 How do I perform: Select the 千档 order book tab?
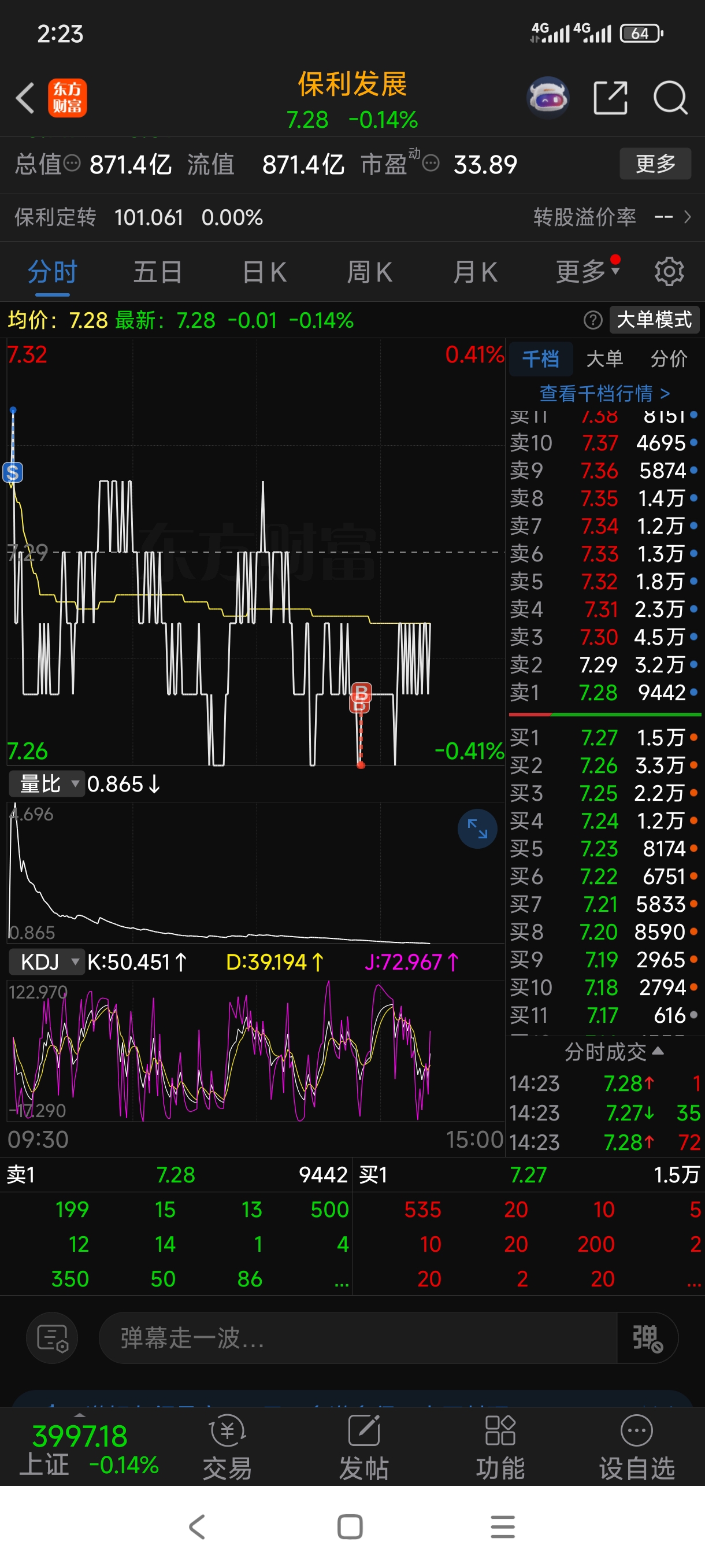[540, 358]
